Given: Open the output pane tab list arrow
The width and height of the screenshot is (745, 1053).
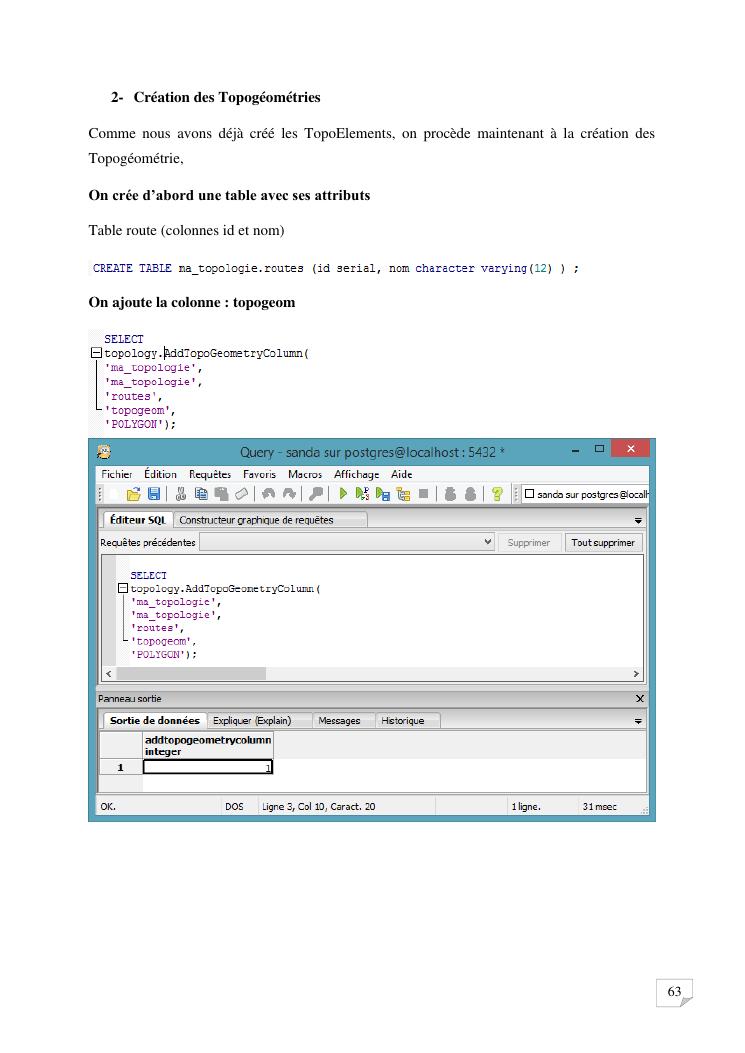Looking at the screenshot, I should [x=638, y=721].
